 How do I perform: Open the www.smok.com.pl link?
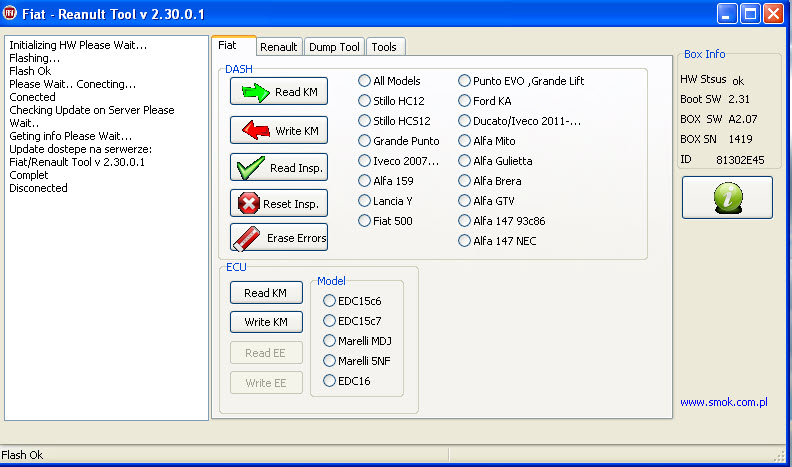(724, 402)
